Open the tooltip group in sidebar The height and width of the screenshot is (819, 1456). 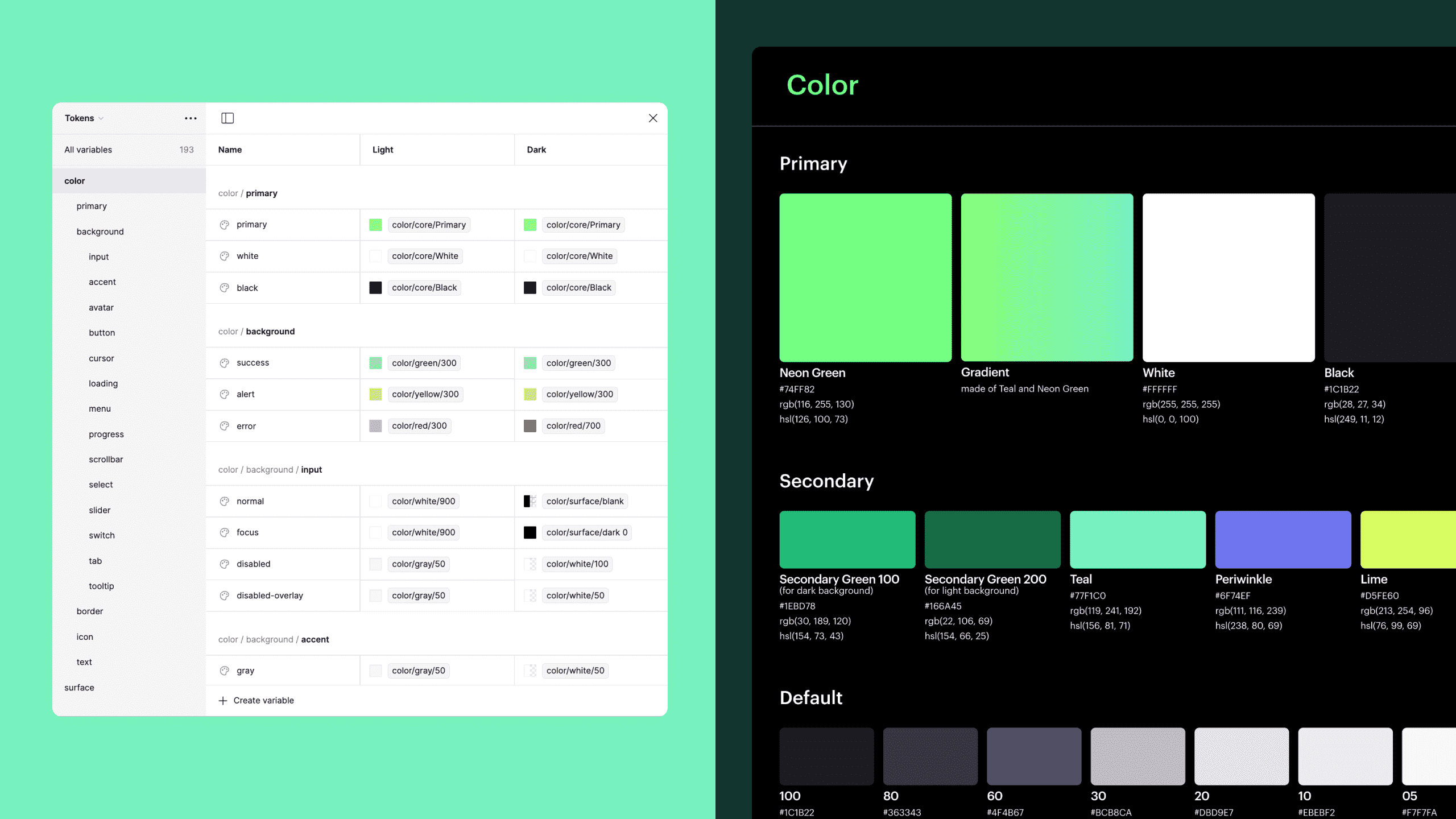(101, 586)
